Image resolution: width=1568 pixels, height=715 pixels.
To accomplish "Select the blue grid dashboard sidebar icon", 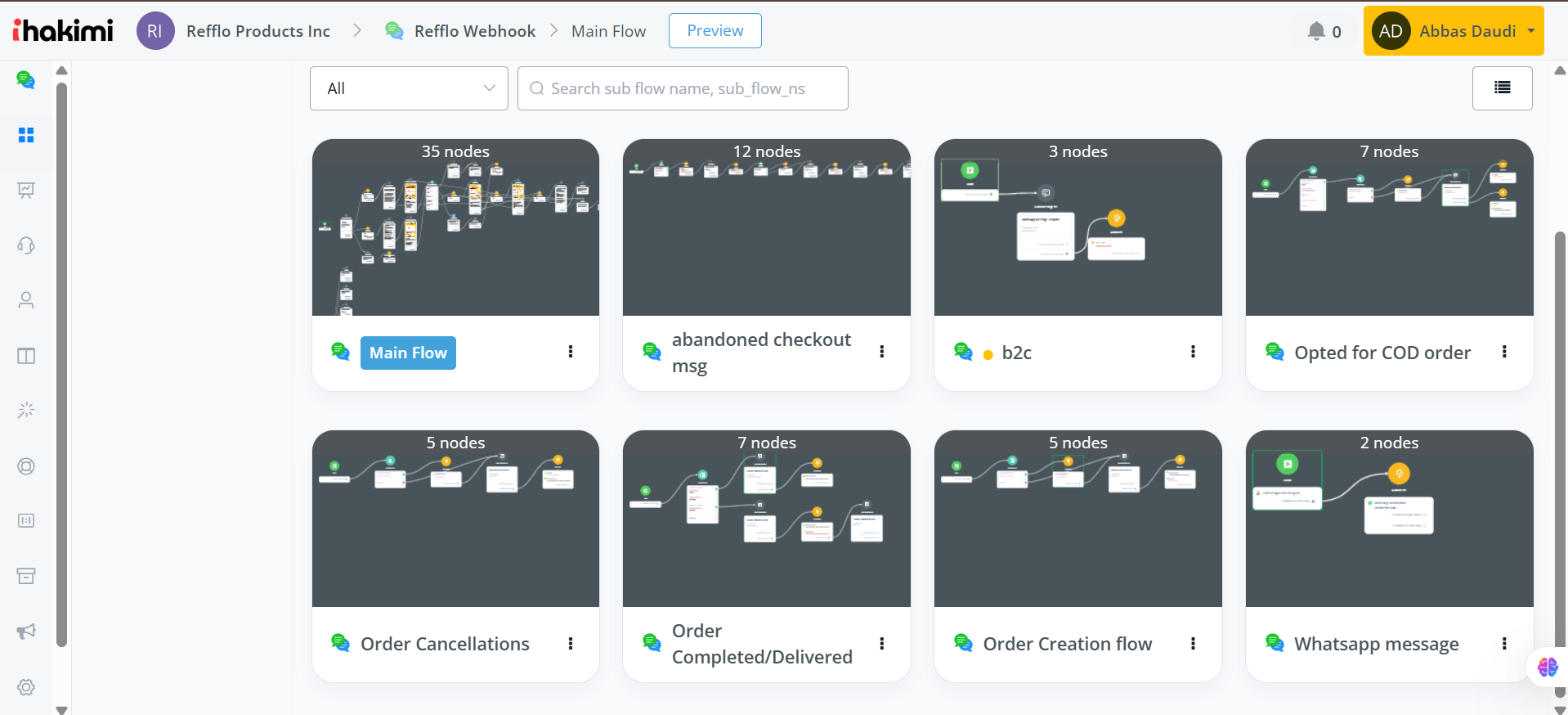I will click(26, 135).
